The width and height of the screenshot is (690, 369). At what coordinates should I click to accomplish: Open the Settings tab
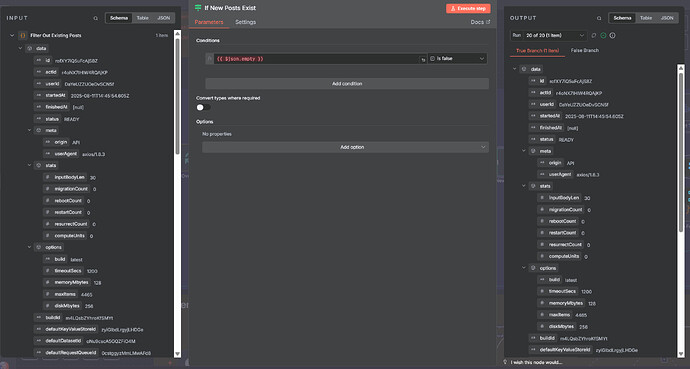pos(246,22)
